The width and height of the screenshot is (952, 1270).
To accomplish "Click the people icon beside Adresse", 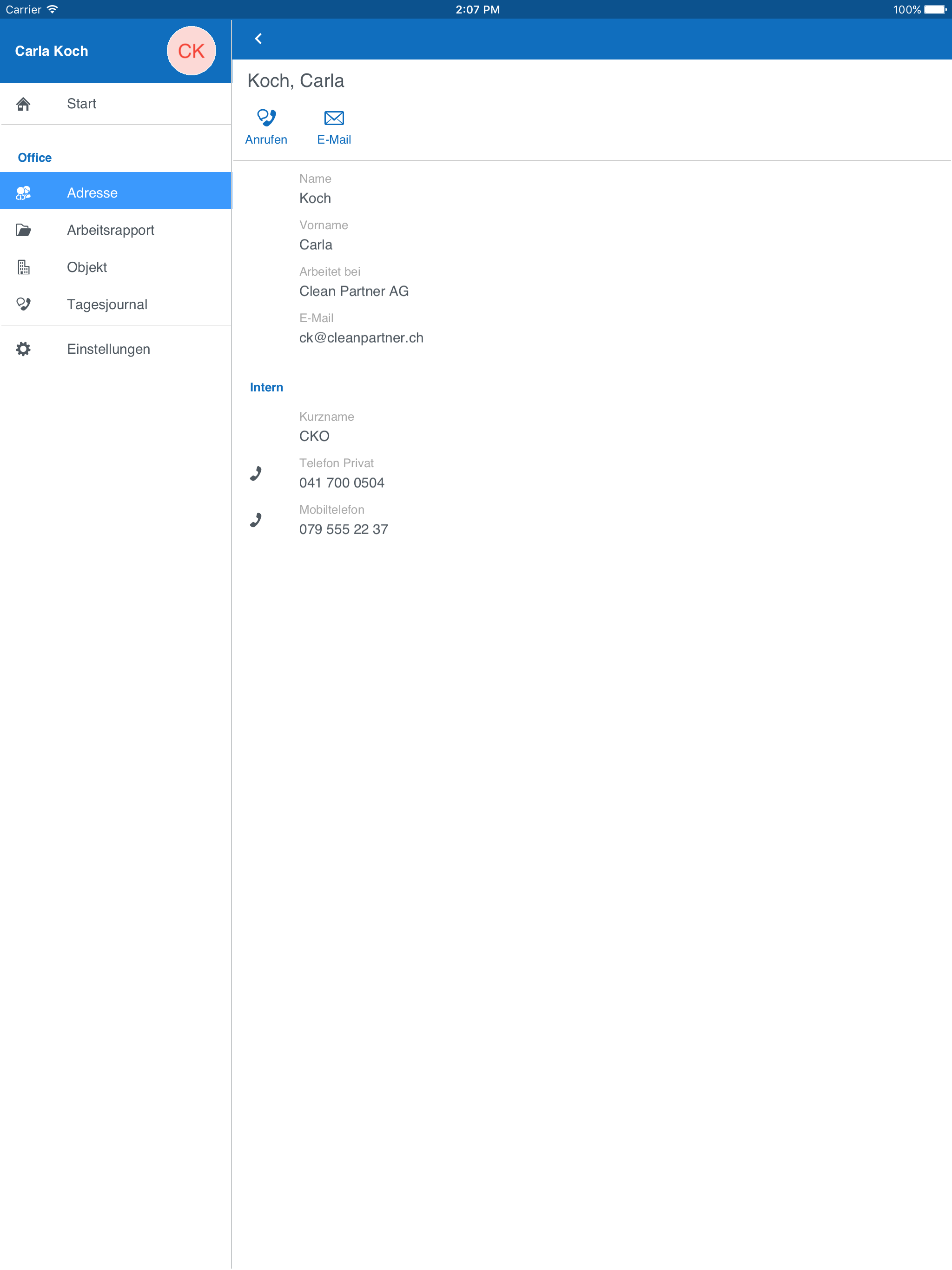I will click(23, 193).
